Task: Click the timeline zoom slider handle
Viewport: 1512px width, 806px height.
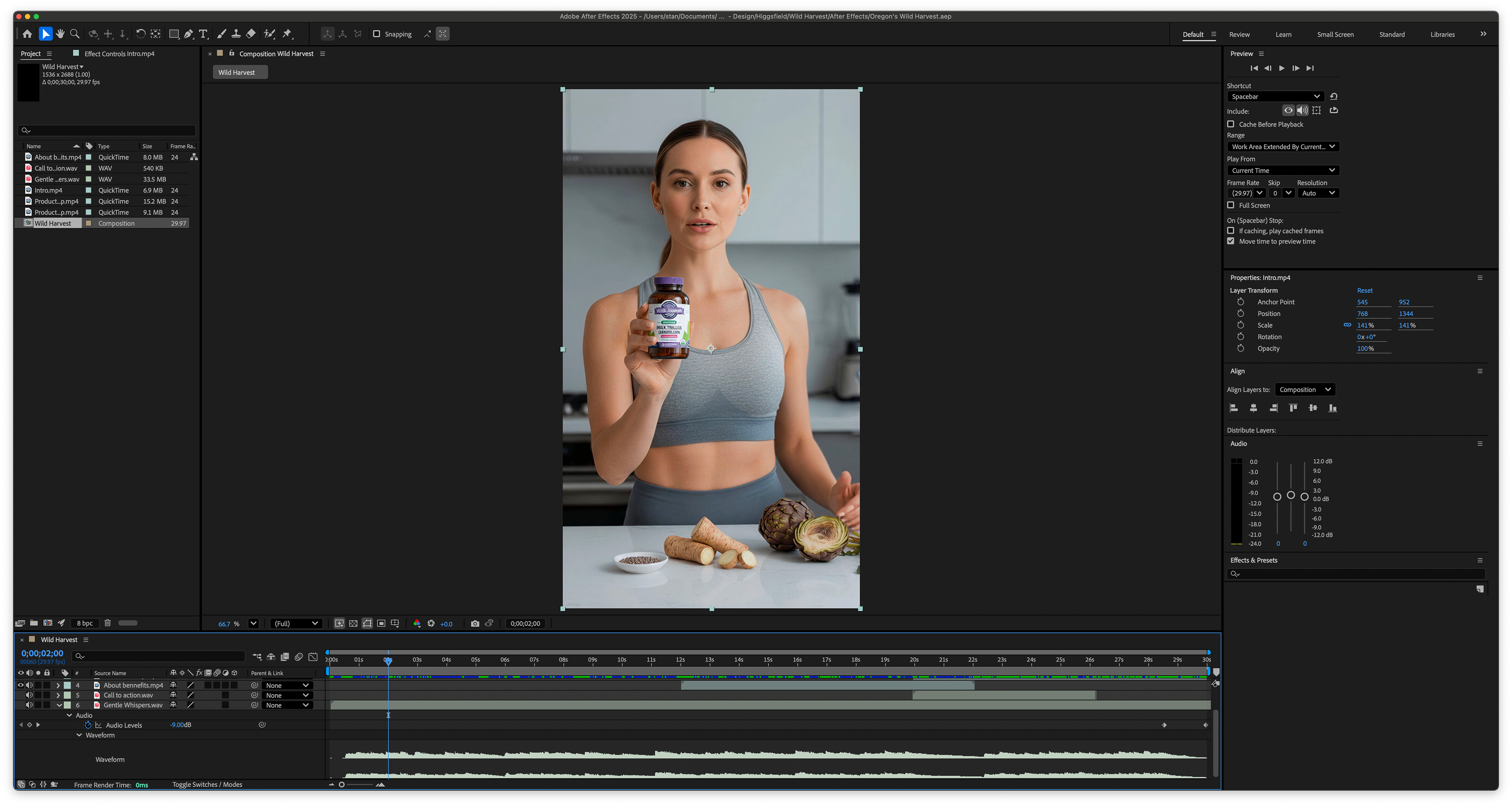Action: (342, 784)
